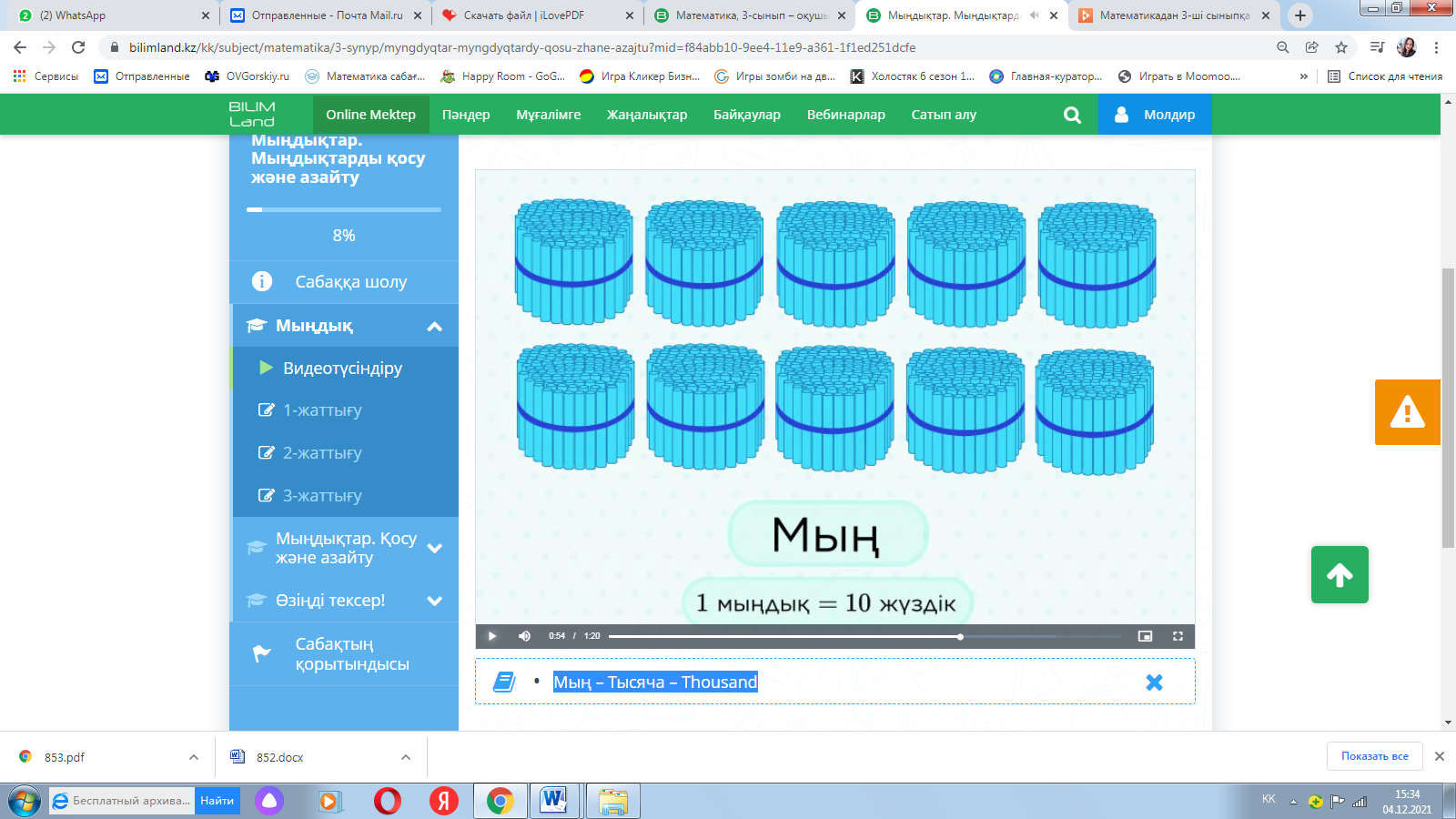
Task: Open Happy Room bookmark
Action: pyautogui.click(x=502, y=76)
